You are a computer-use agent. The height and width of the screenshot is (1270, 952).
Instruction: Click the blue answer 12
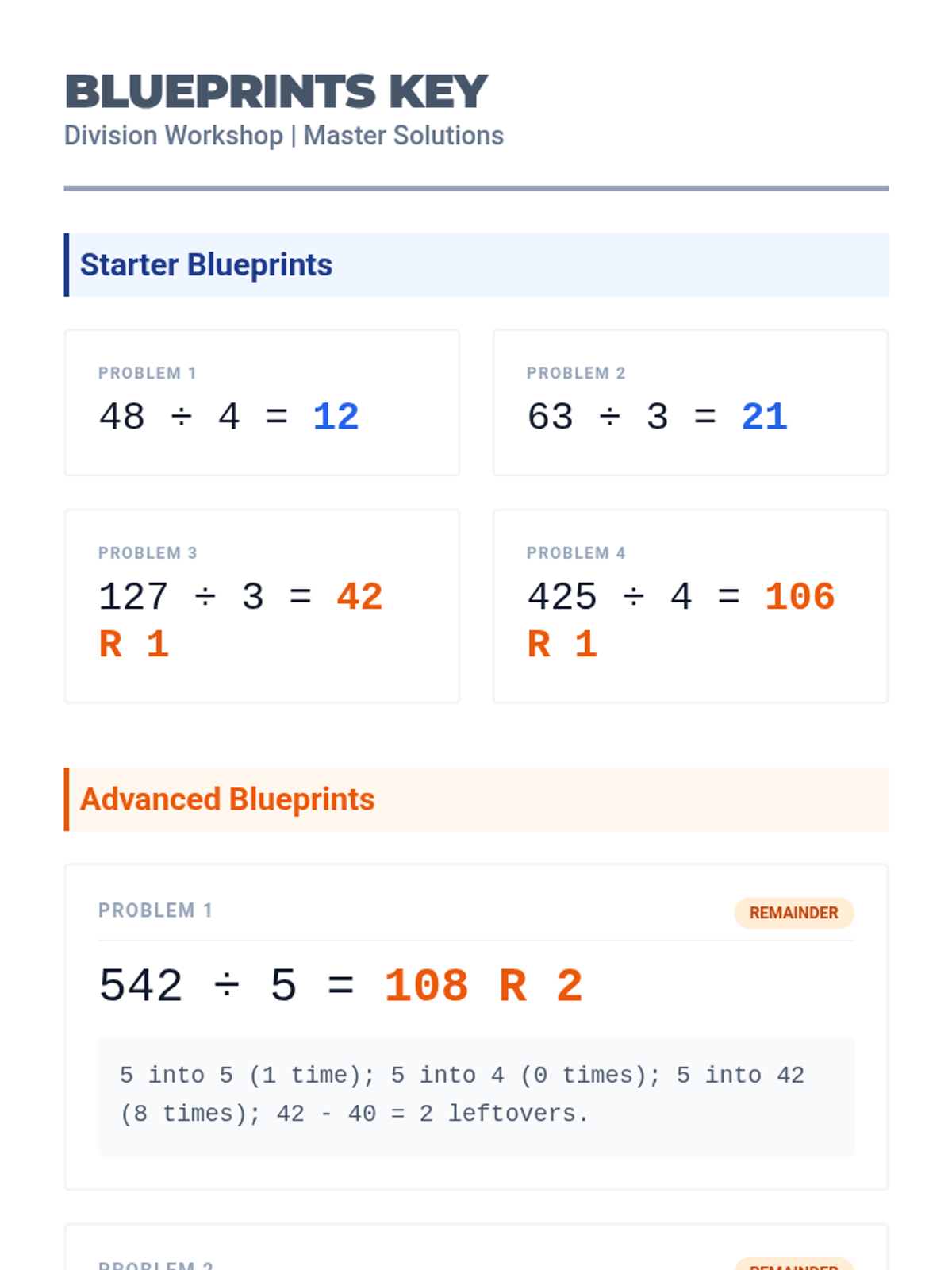[336, 417]
